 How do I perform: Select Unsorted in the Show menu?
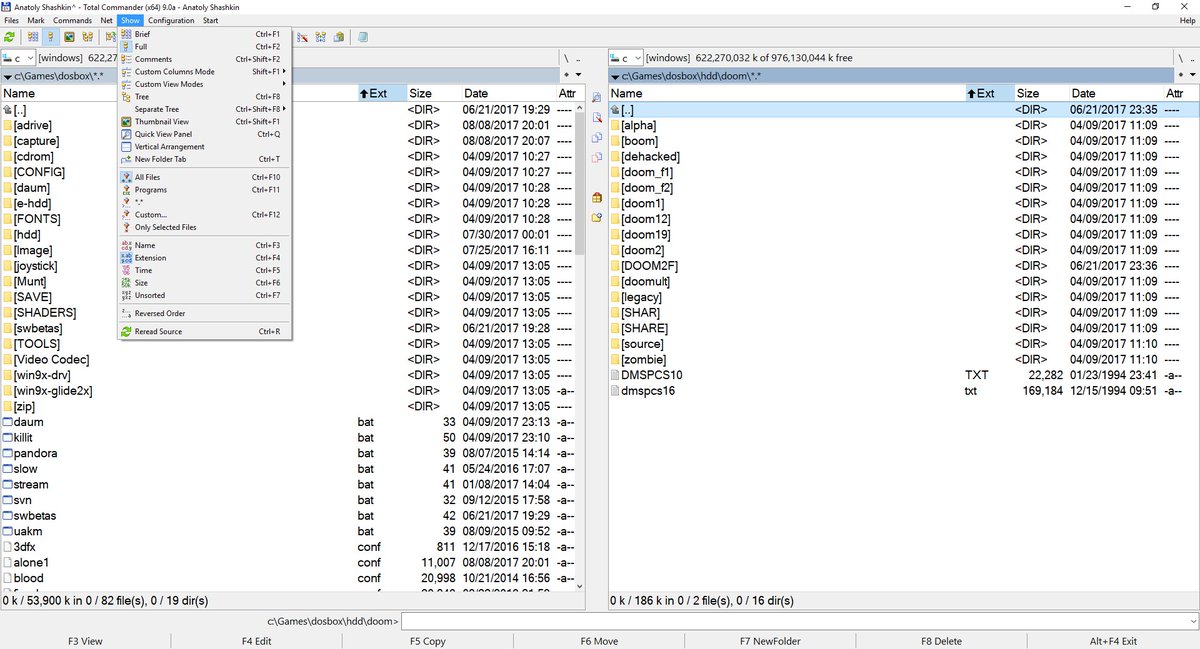(204, 295)
